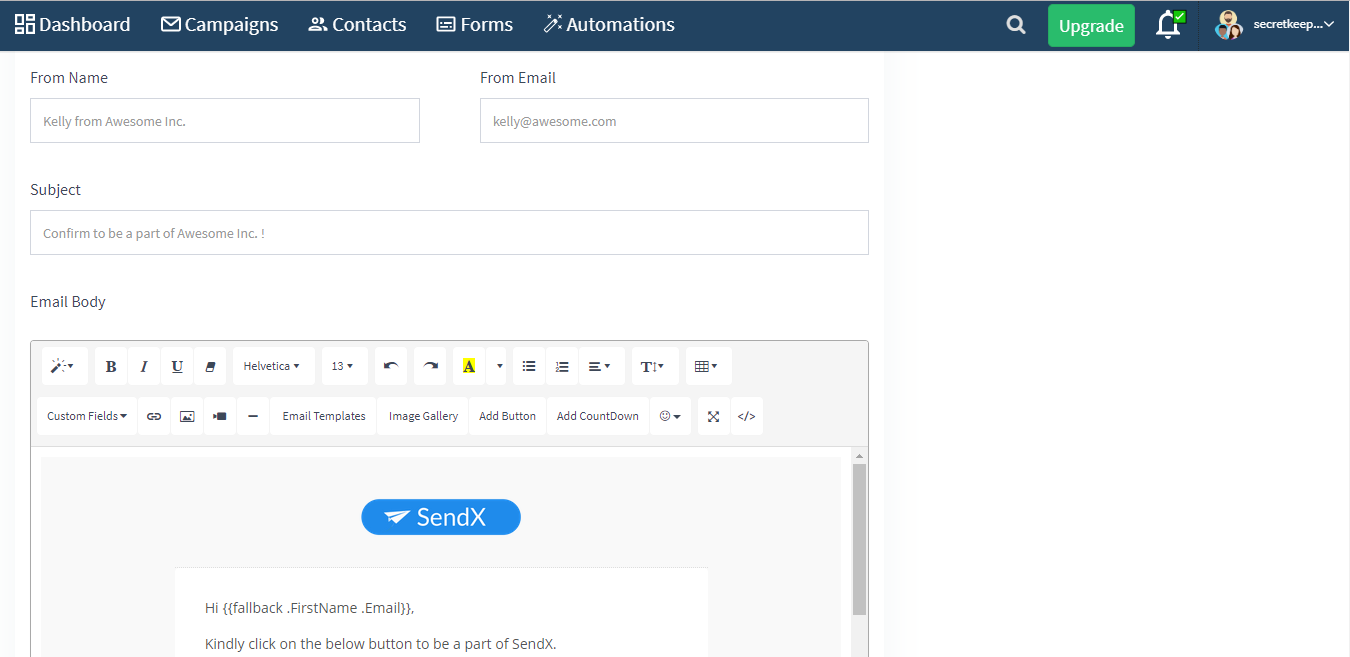Click the scrollbar up arrow
1350x657 pixels.
859,456
